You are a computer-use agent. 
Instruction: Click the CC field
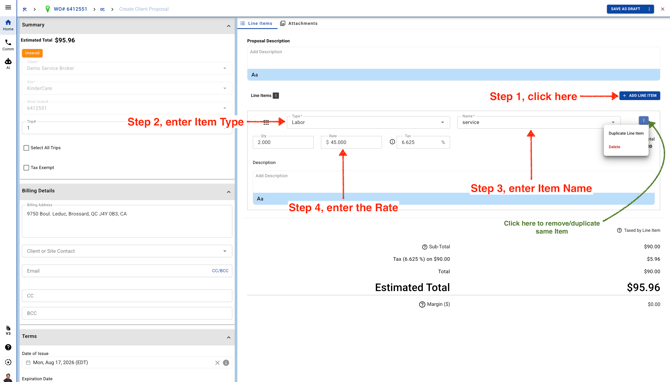click(x=127, y=295)
